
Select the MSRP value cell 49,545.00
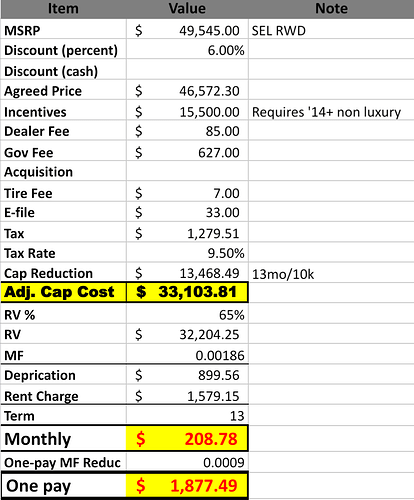pos(187,30)
